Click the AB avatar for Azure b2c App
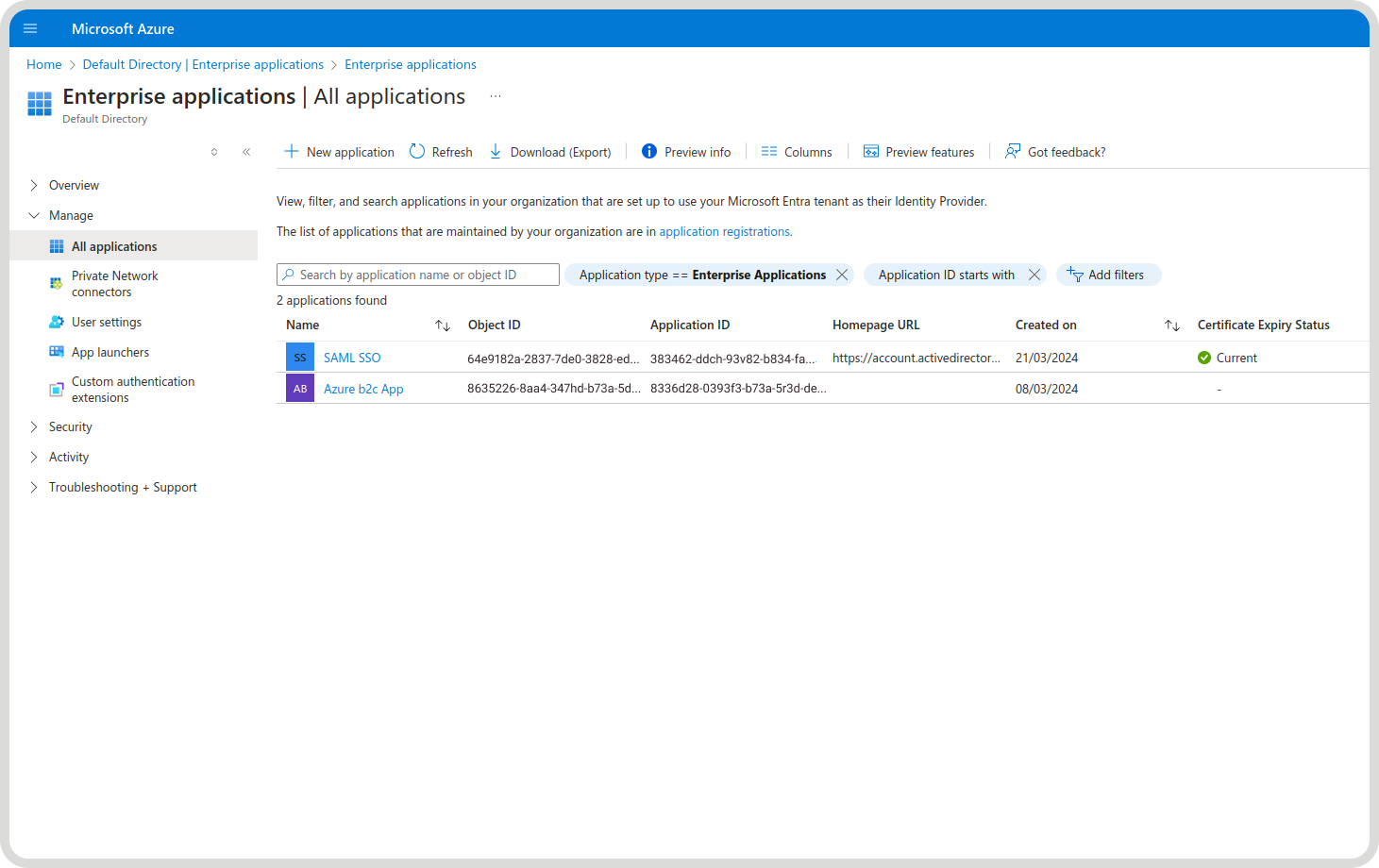Viewport: 1379px width, 868px height. pos(300,388)
